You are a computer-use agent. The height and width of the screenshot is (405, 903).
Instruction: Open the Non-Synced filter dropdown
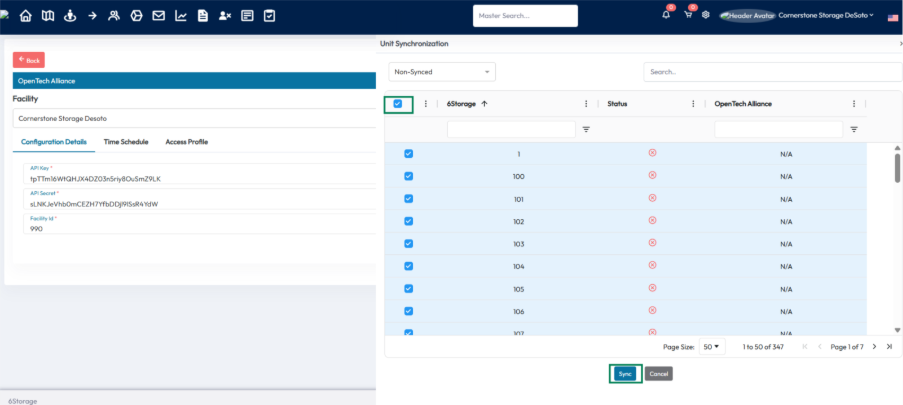(x=442, y=72)
